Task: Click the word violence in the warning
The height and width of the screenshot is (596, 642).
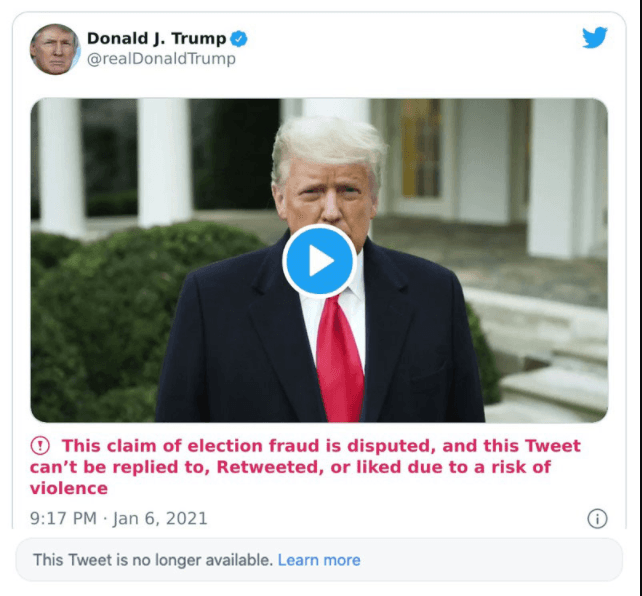Action: [x=69, y=488]
